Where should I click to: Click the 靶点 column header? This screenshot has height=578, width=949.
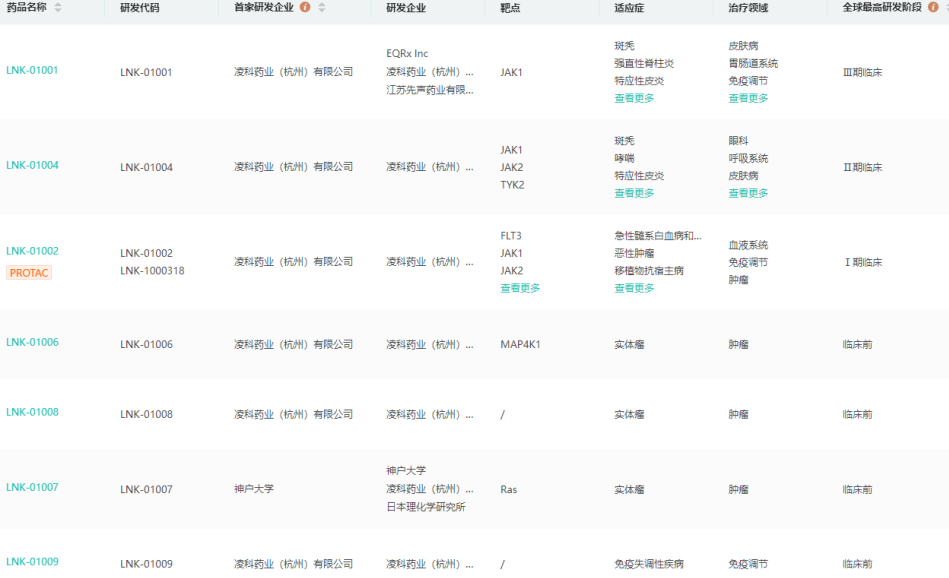(x=510, y=8)
